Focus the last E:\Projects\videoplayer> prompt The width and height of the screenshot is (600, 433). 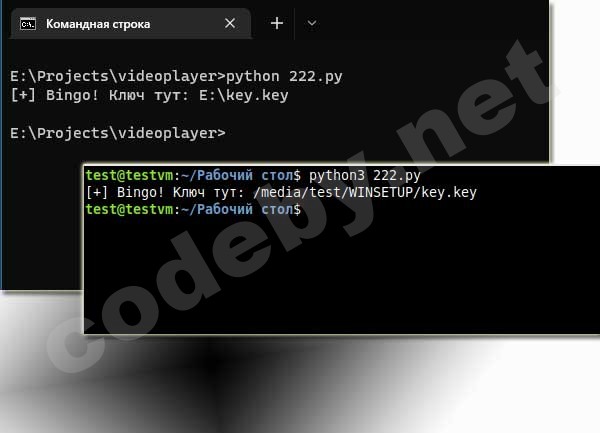point(118,133)
